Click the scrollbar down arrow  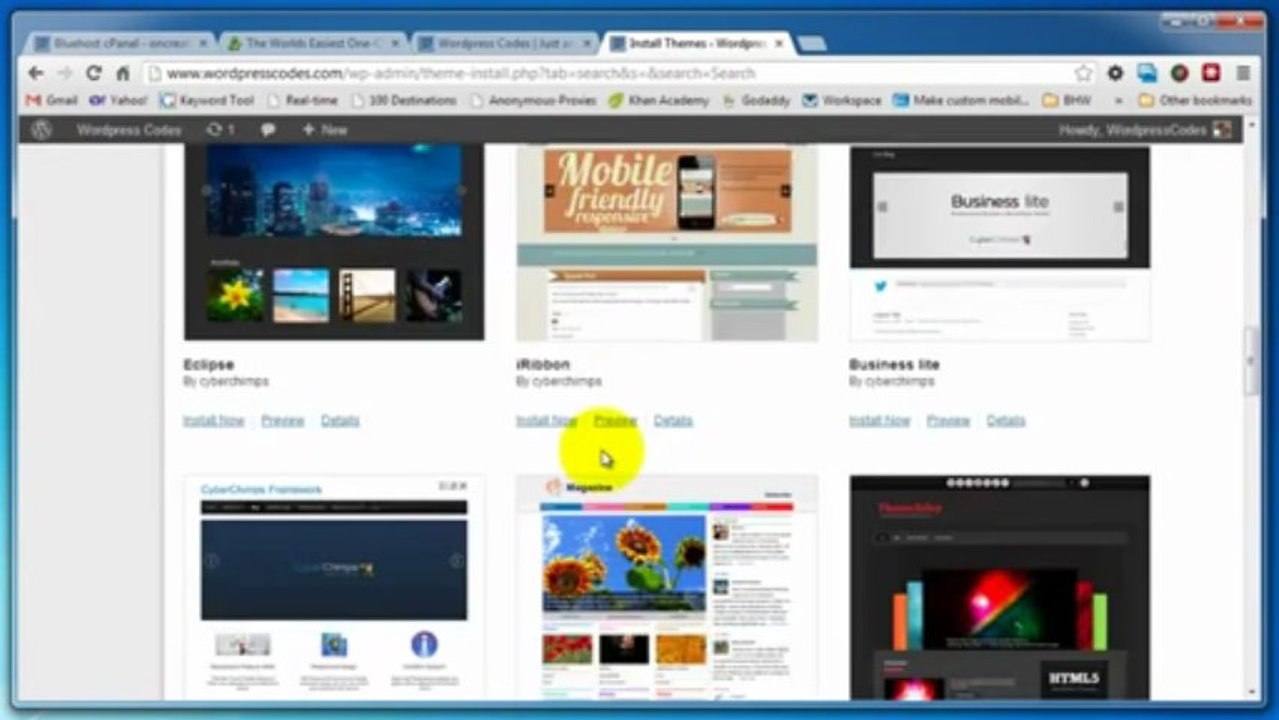tap(1251, 691)
